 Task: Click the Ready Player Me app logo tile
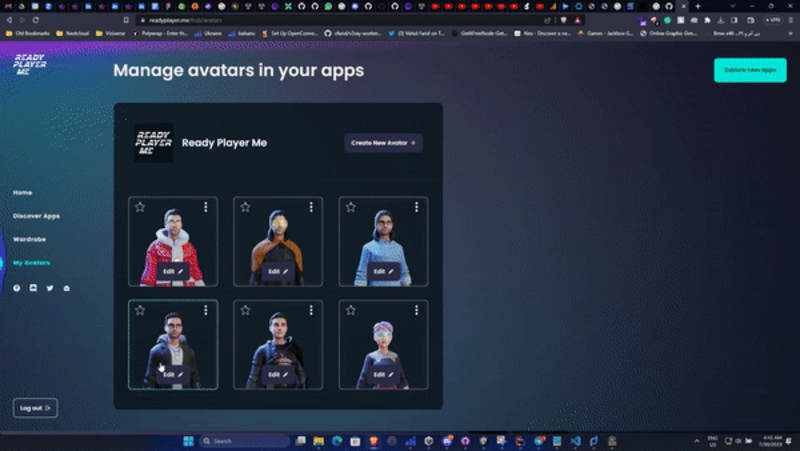[x=154, y=143]
